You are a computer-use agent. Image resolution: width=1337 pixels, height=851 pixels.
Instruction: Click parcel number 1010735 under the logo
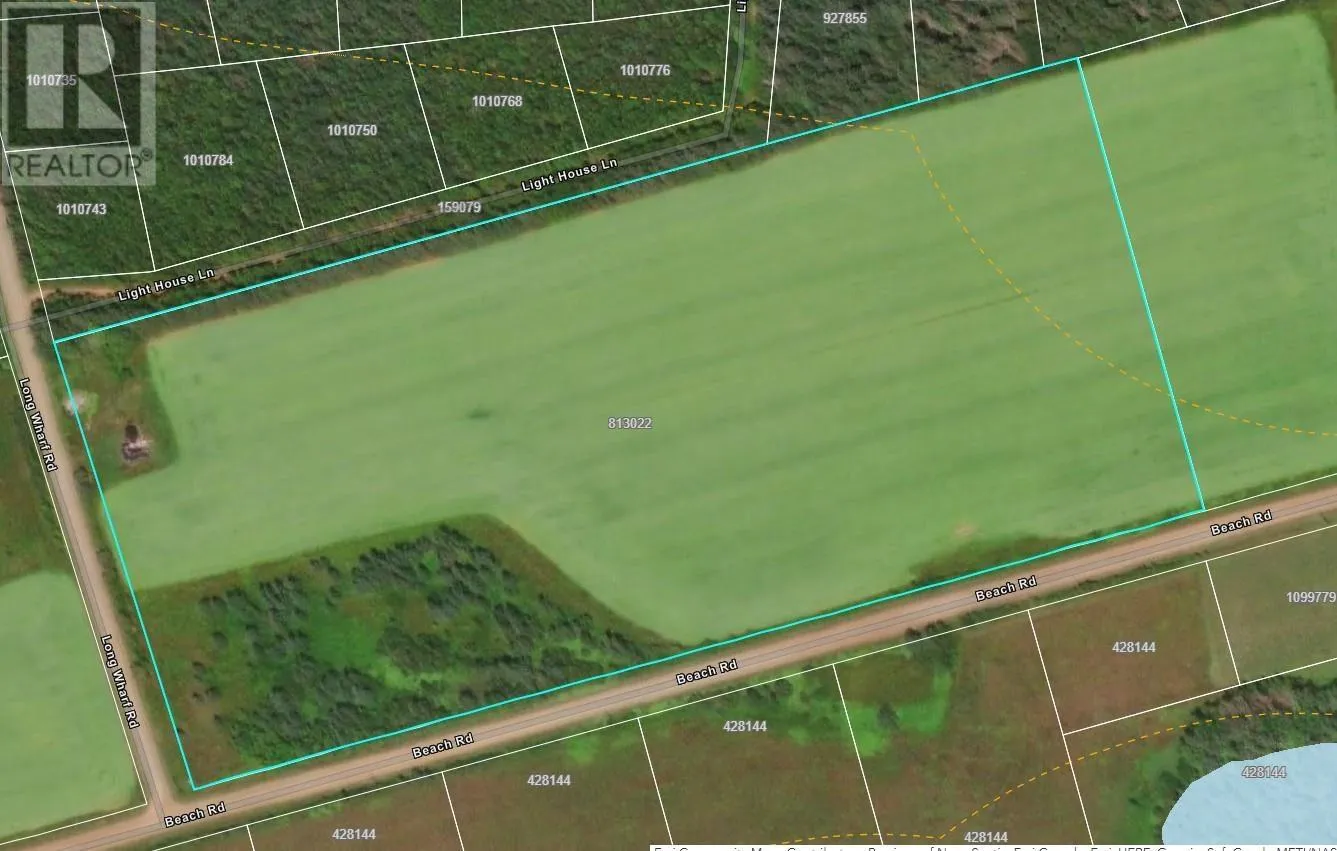point(52,80)
